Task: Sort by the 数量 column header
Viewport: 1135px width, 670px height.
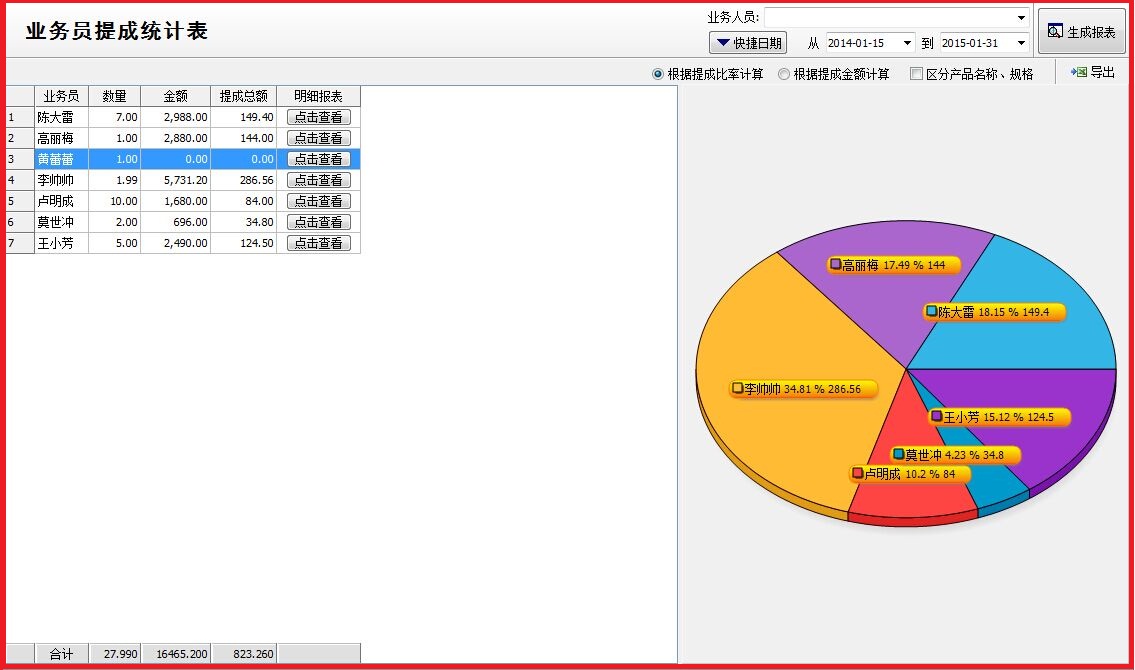Action: 114,96
